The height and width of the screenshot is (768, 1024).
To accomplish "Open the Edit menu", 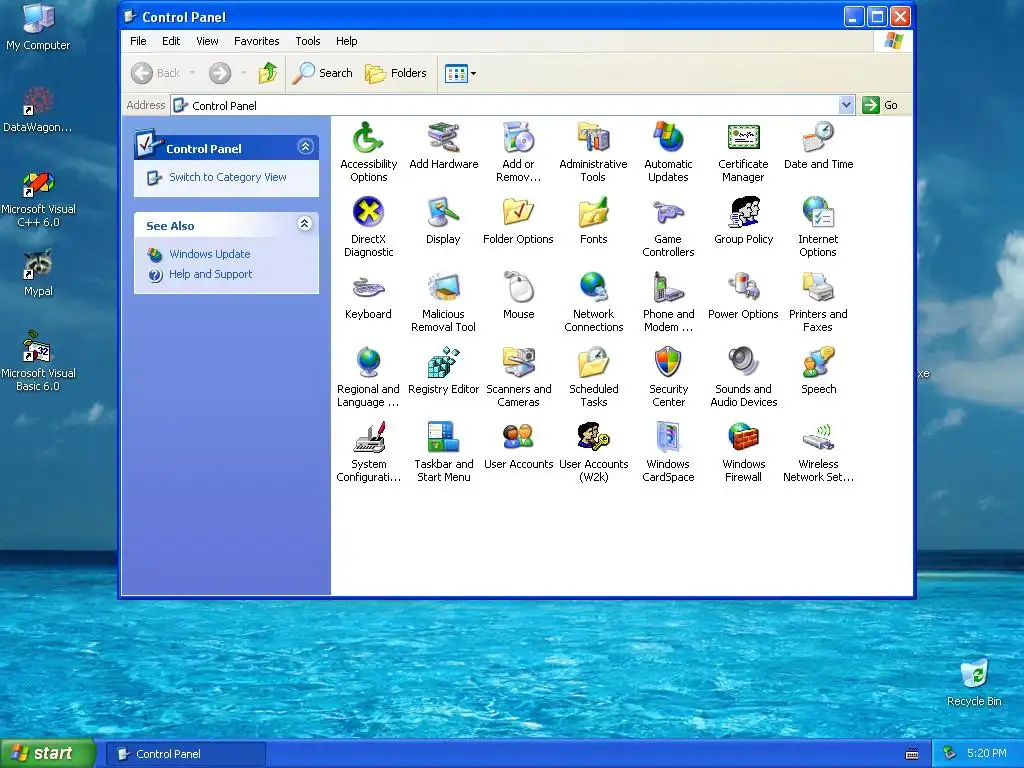I will (x=171, y=41).
